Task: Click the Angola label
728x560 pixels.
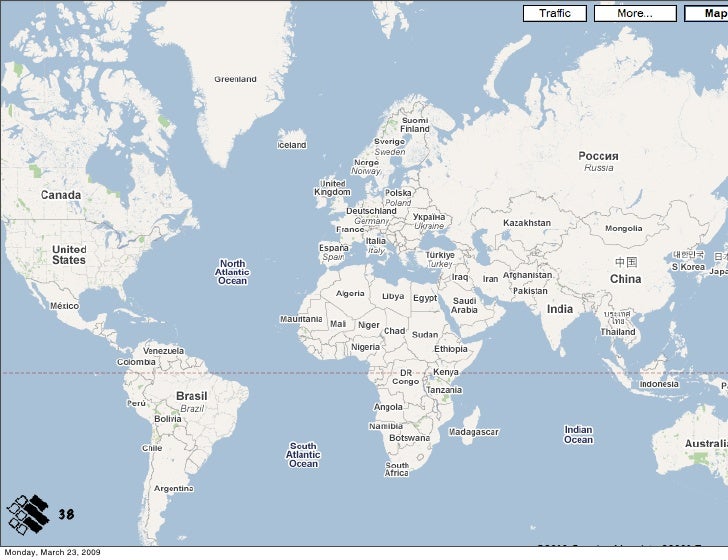Action: pos(388,407)
